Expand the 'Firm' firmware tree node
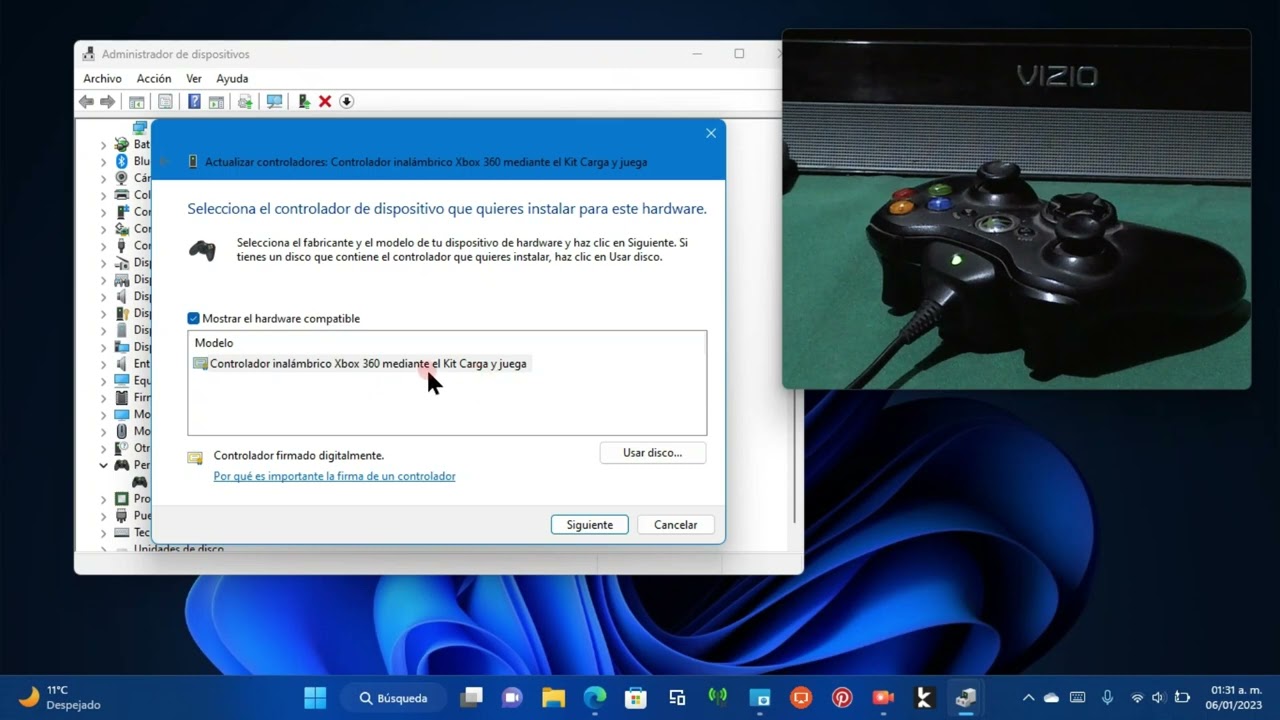Image resolution: width=1280 pixels, height=720 pixels. (103, 398)
